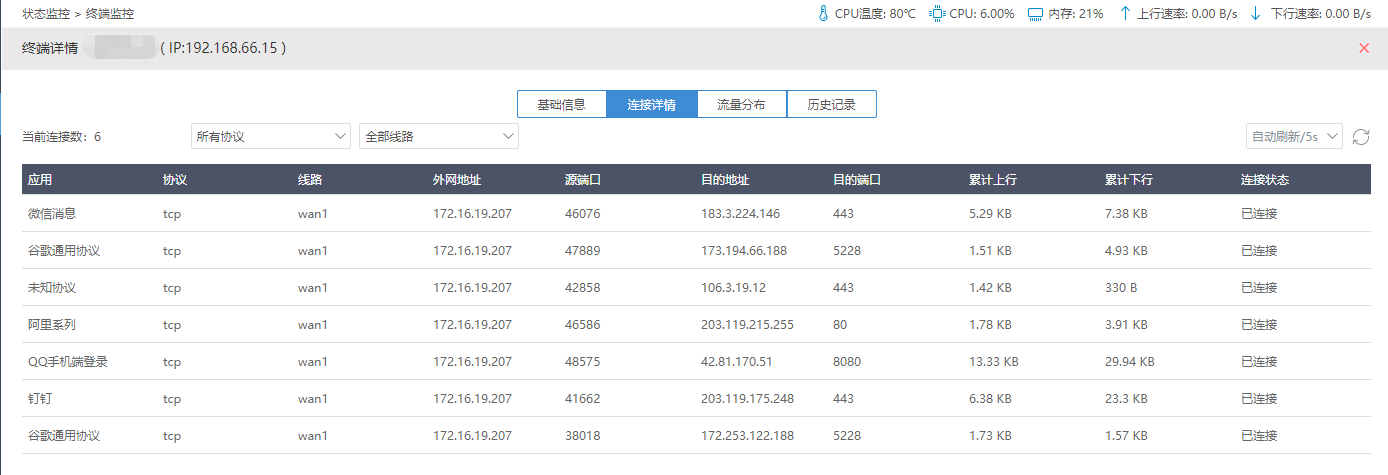The width and height of the screenshot is (1388, 475).
Task: Click the 终端监控 breadcrumb link
Action: coord(110,14)
